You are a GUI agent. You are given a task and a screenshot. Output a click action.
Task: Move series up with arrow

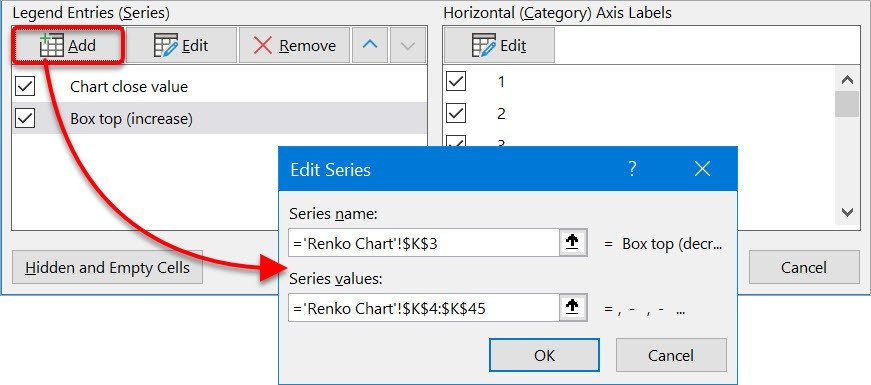pyautogui.click(x=370, y=46)
